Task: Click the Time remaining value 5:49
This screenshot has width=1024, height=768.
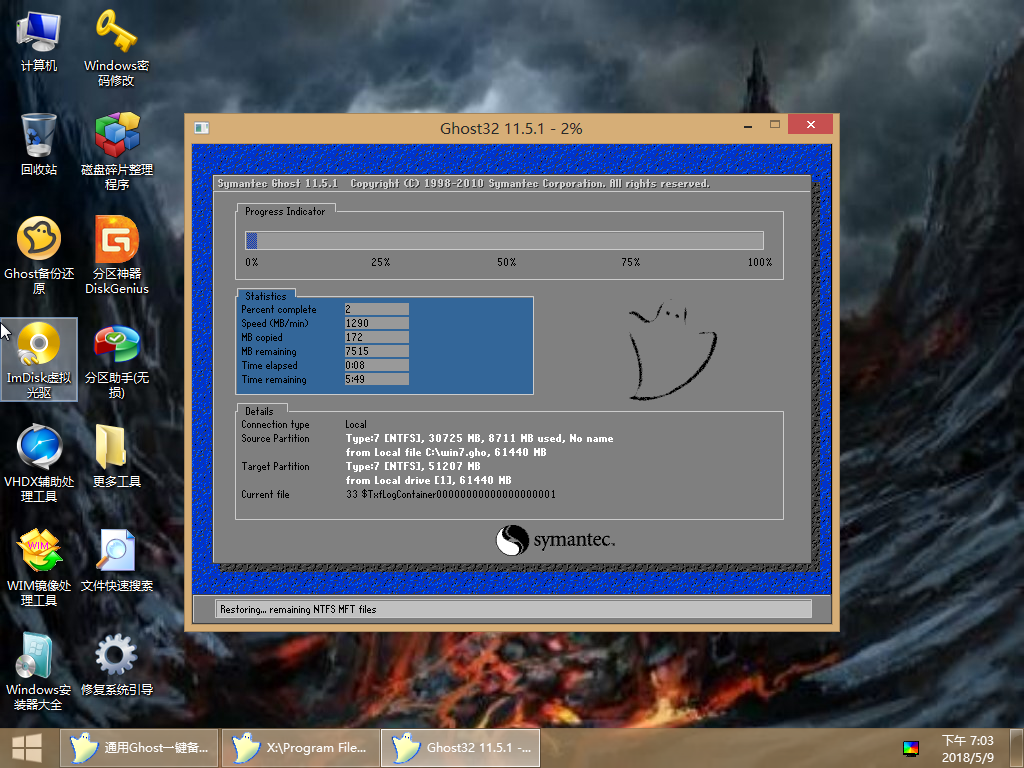Action: (377, 379)
